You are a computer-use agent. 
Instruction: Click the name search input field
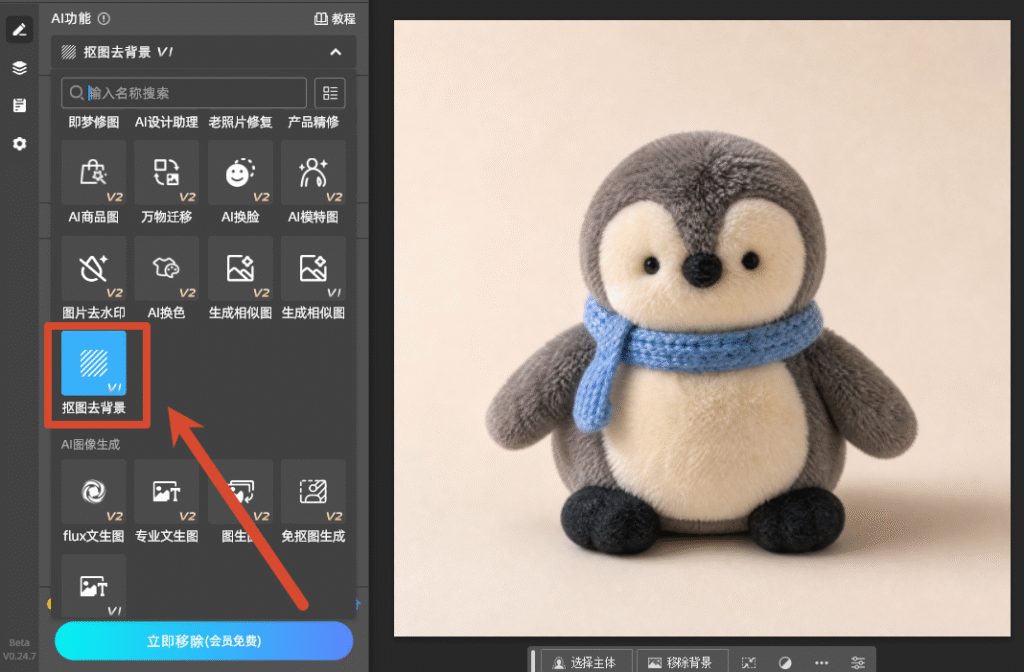184,93
